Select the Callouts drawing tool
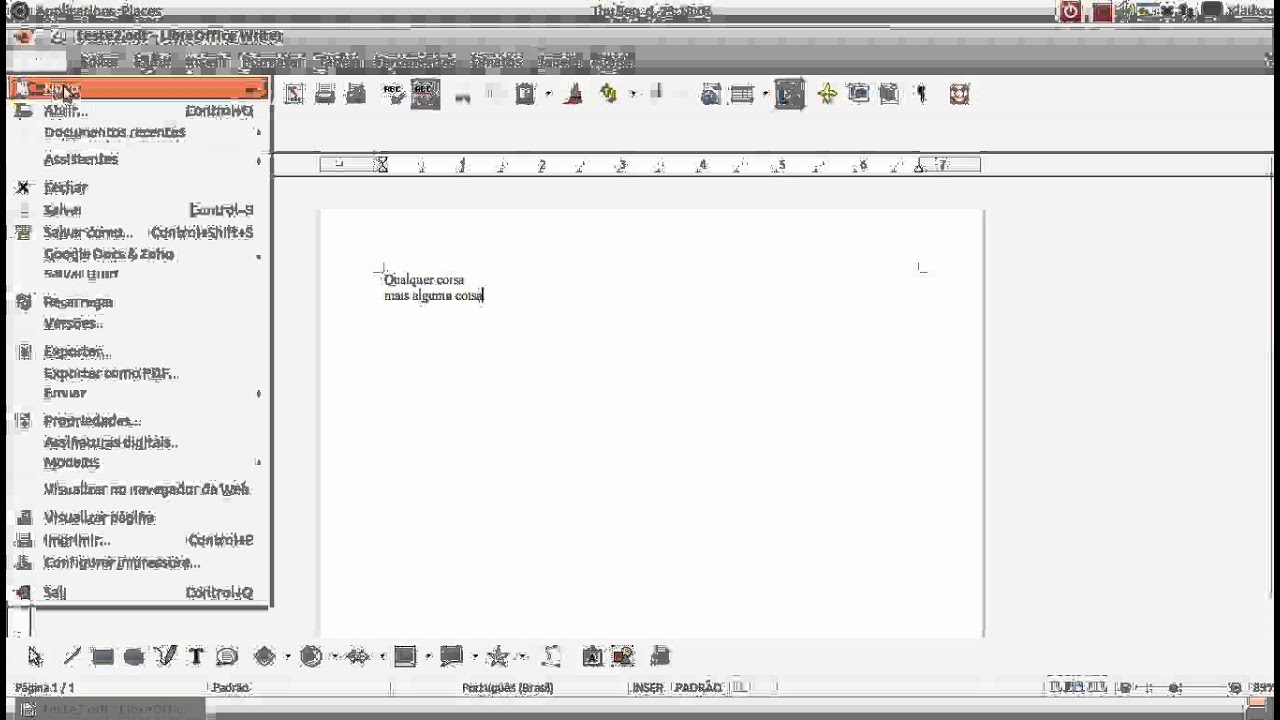This screenshot has height=720, width=1280. [x=227, y=657]
